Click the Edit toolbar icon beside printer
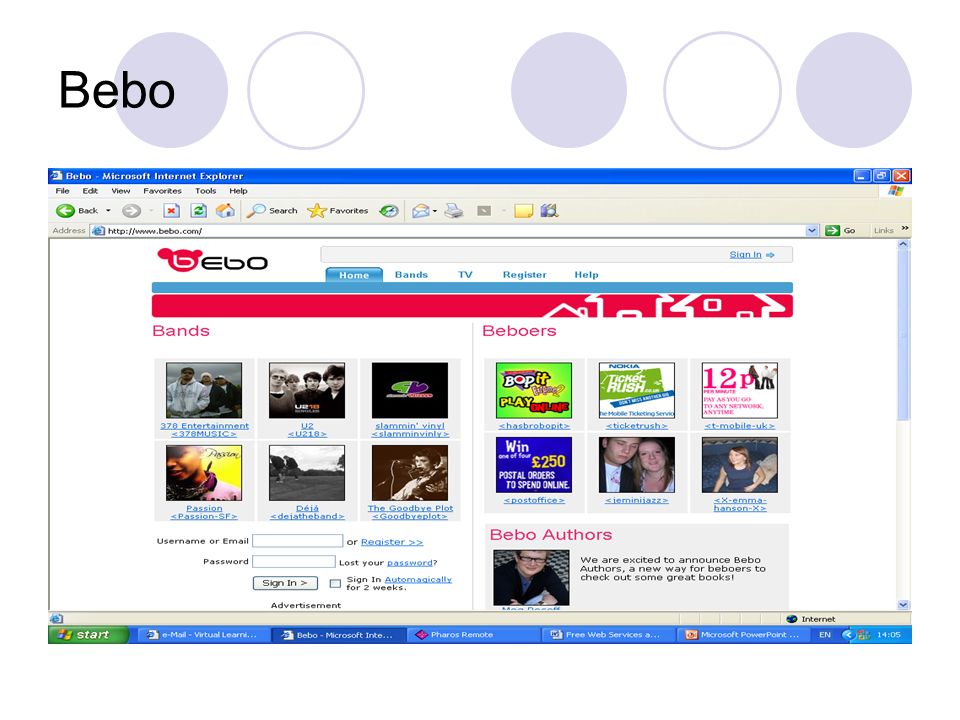This screenshot has width=960, height=720. 484,211
